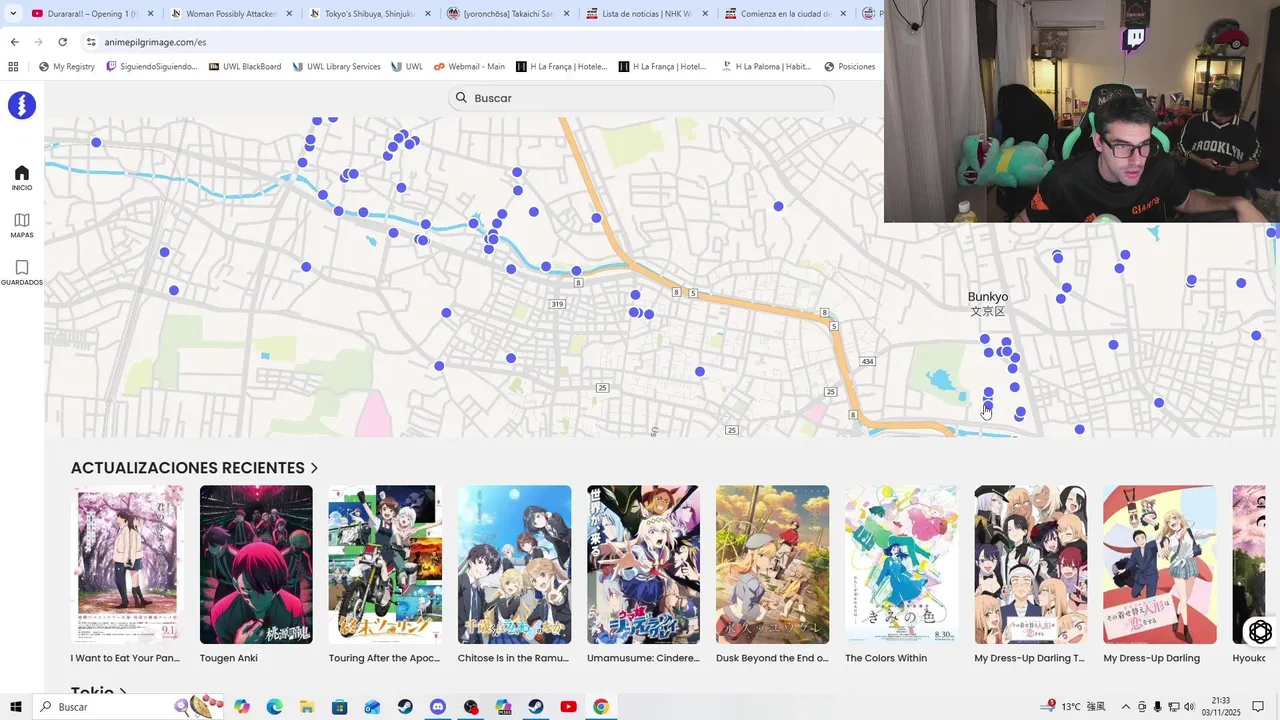Open the UWL BlackBoard bookmark
Image resolution: width=1280 pixels, height=720 pixels.
(245, 67)
